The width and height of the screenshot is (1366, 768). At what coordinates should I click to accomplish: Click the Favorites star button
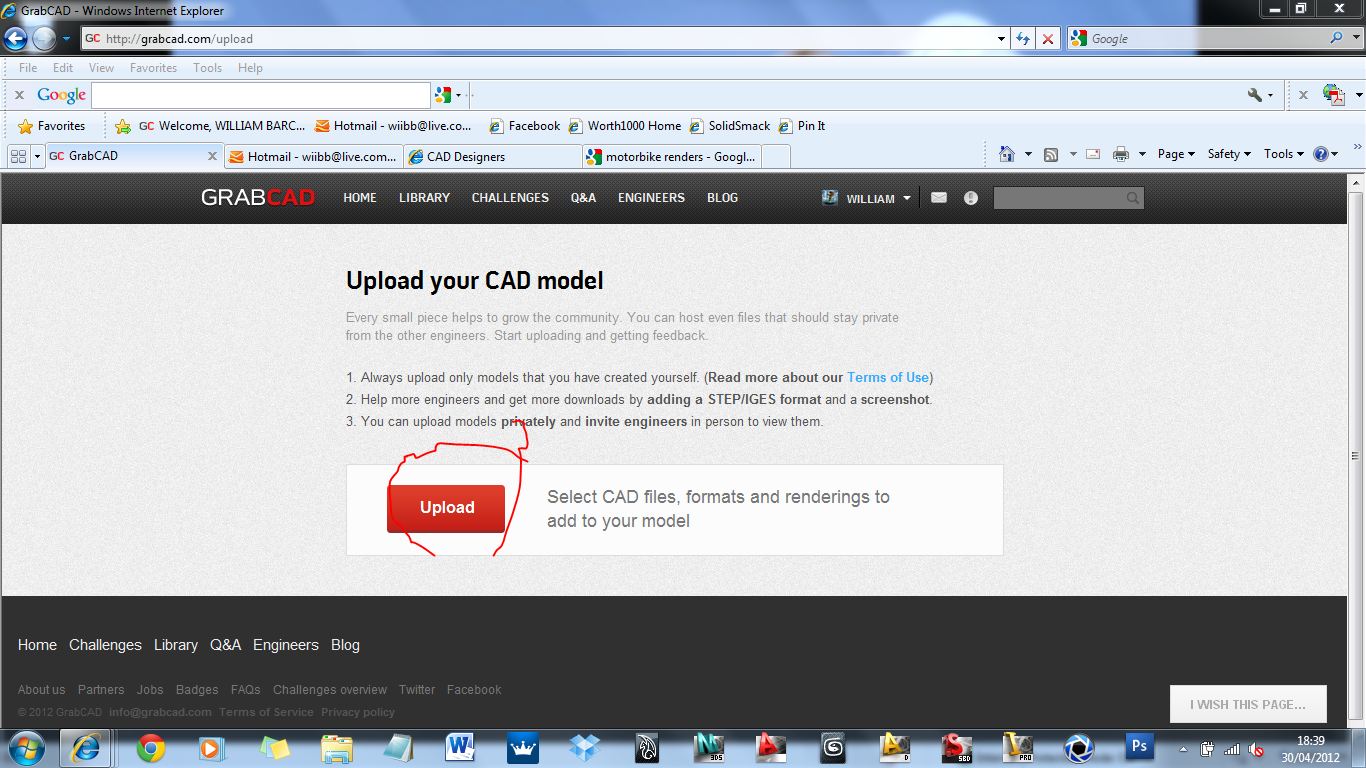point(51,126)
